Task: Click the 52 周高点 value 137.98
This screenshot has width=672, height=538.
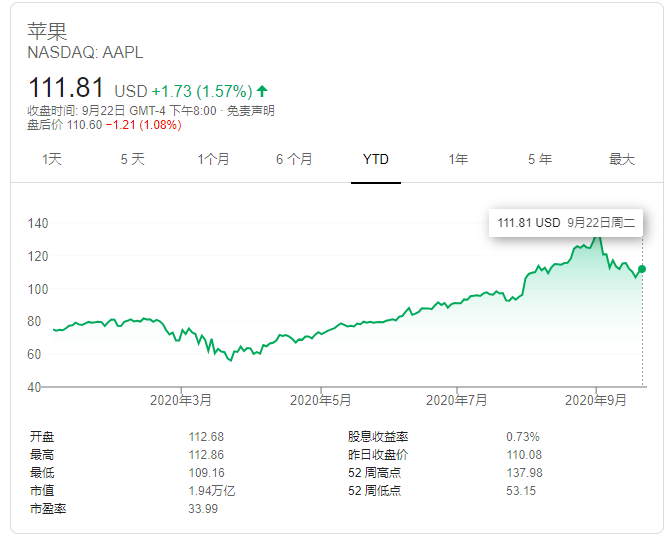Action: click(525, 473)
